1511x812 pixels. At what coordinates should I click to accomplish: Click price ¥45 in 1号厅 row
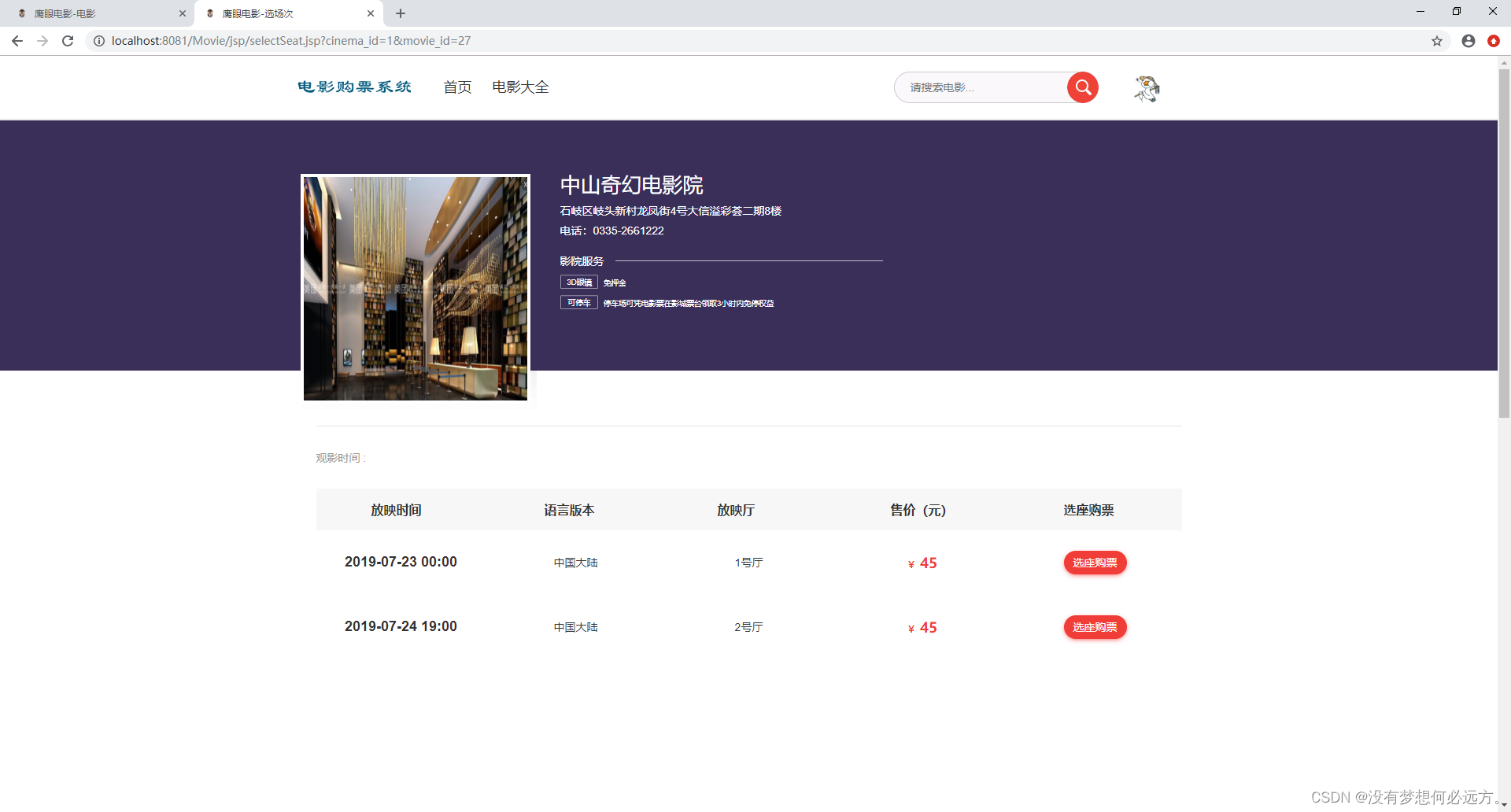[x=922, y=563]
